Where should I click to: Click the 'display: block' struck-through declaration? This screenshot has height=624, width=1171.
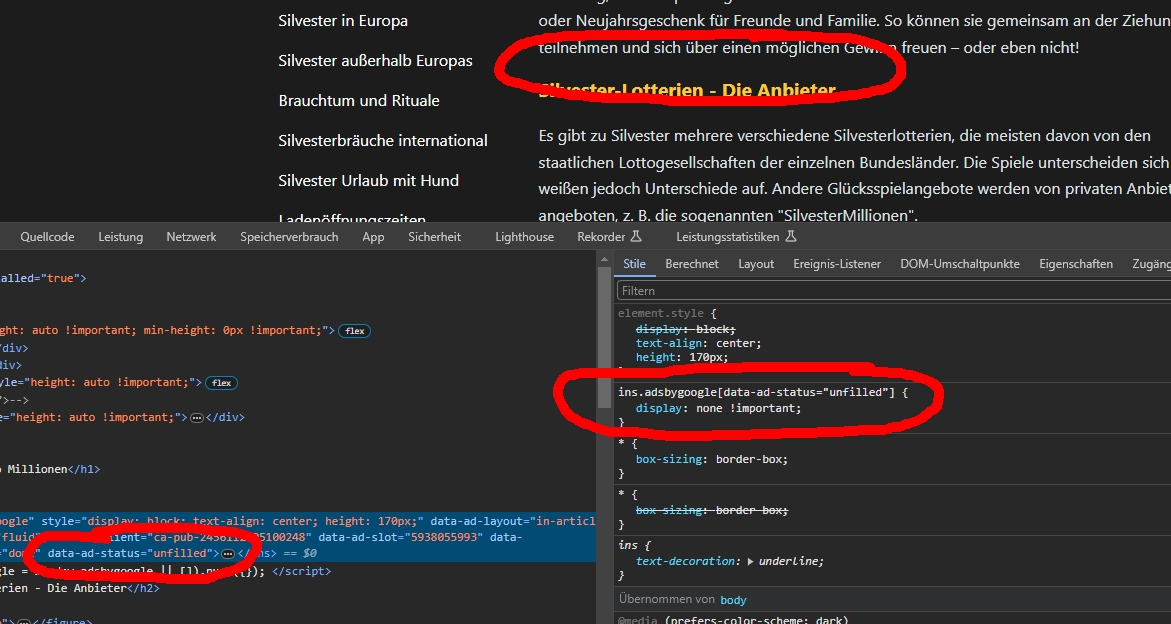686,329
